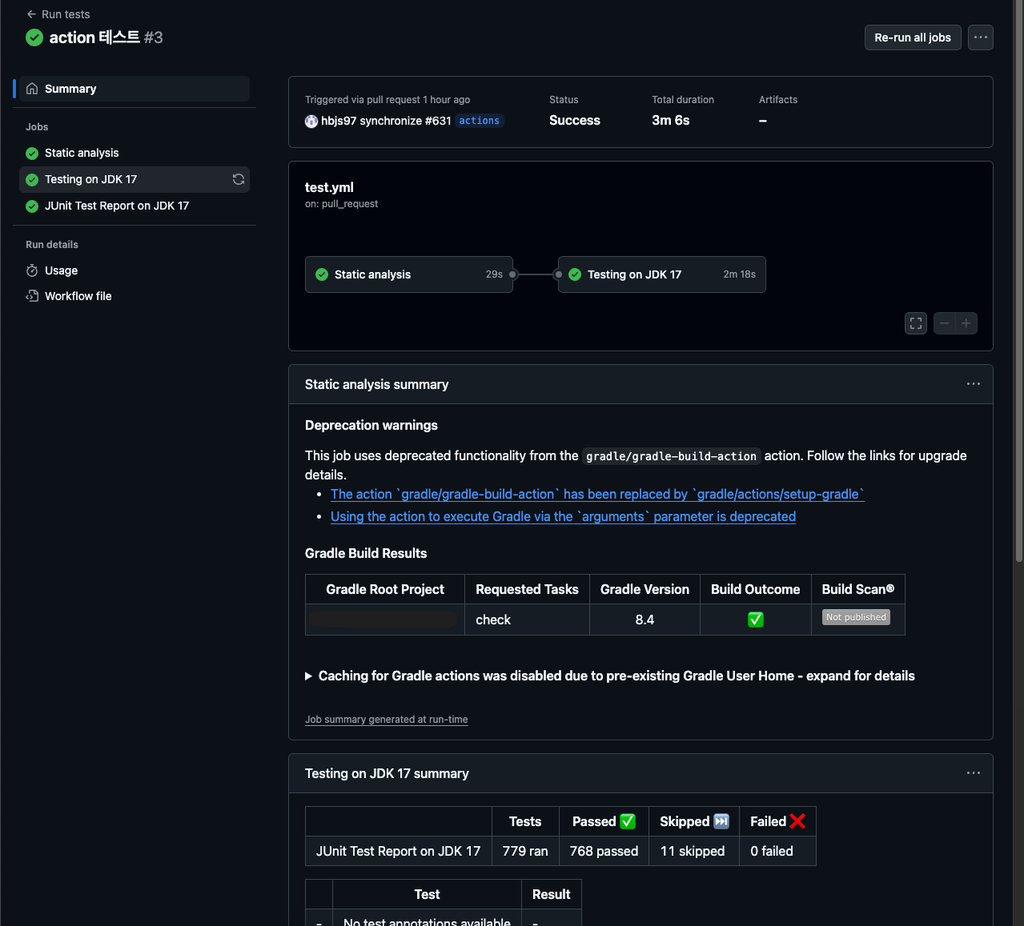The height and width of the screenshot is (926, 1024).
Task: Click the Workflow file icon
Action: click(x=32, y=296)
